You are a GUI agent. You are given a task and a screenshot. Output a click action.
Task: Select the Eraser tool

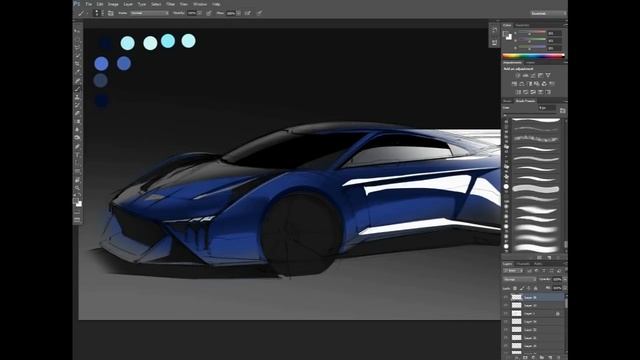[x=77, y=113]
